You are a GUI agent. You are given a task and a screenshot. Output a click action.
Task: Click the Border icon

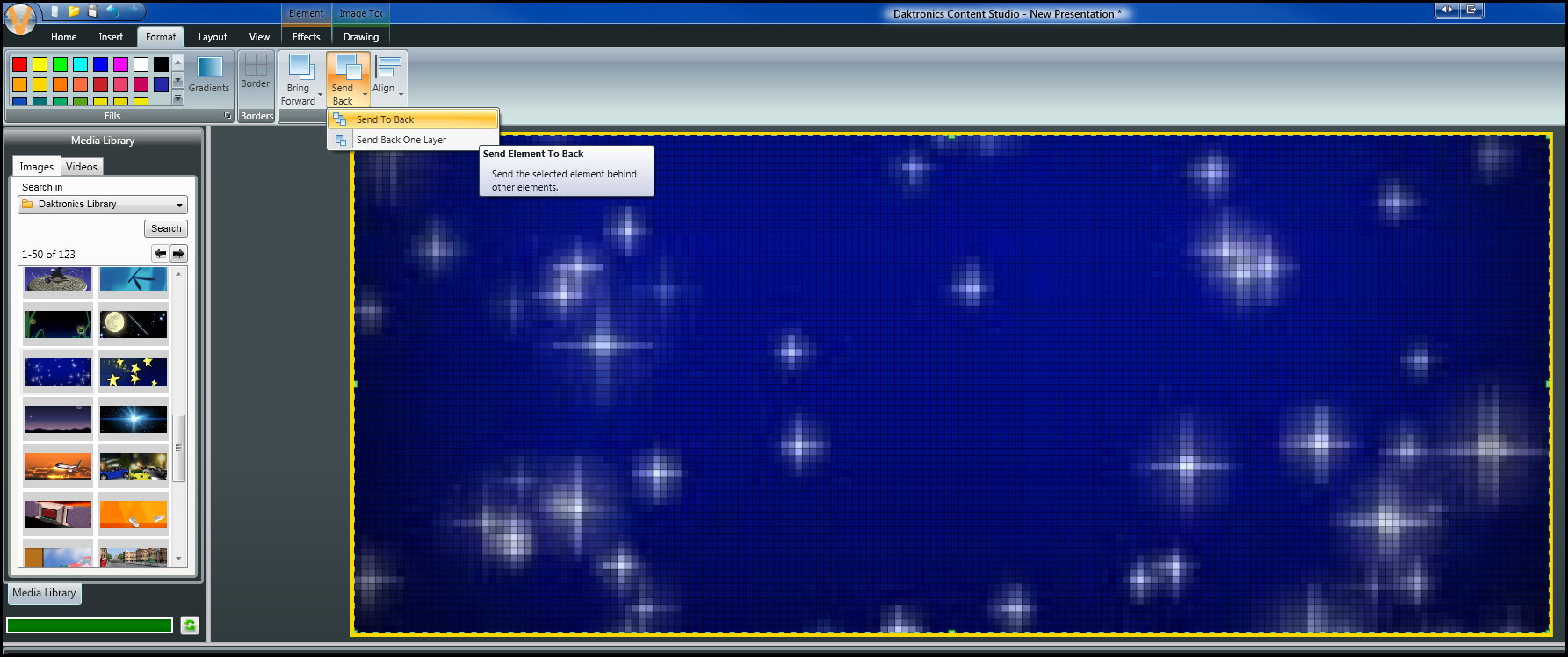pyautogui.click(x=256, y=71)
